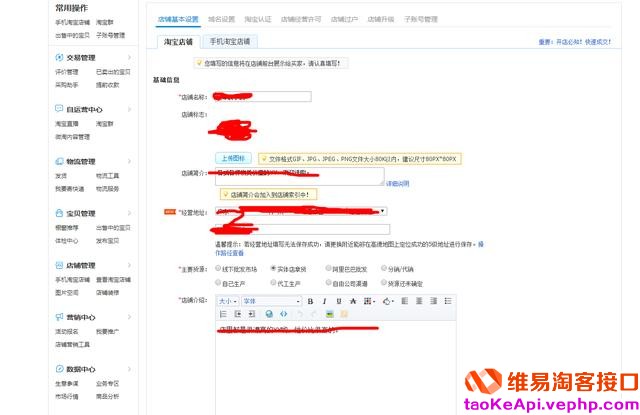
Task: Click the Bold icon in editor toolbar
Action: click(310, 301)
